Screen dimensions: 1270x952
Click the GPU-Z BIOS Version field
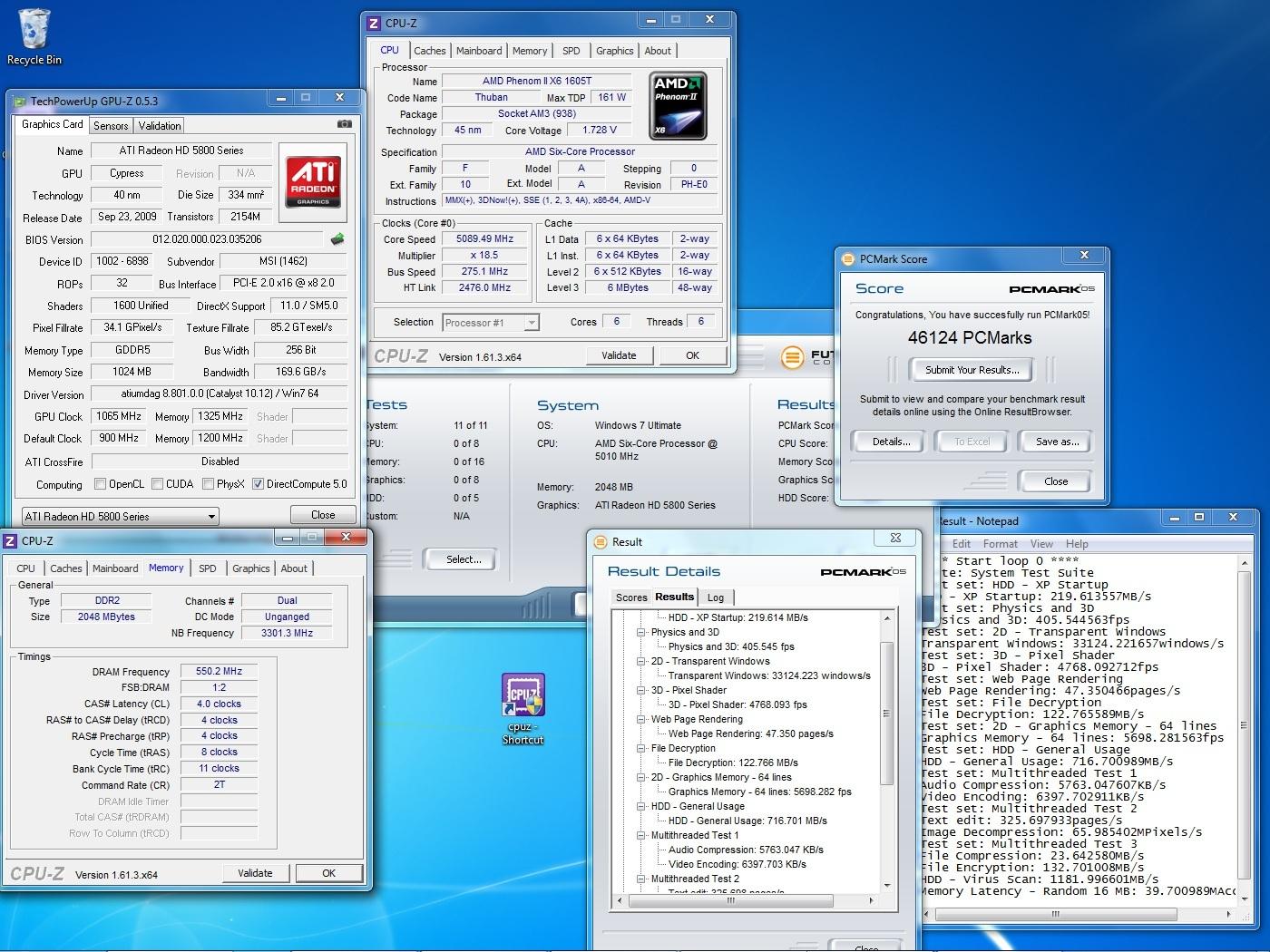pyautogui.click(x=207, y=239)
